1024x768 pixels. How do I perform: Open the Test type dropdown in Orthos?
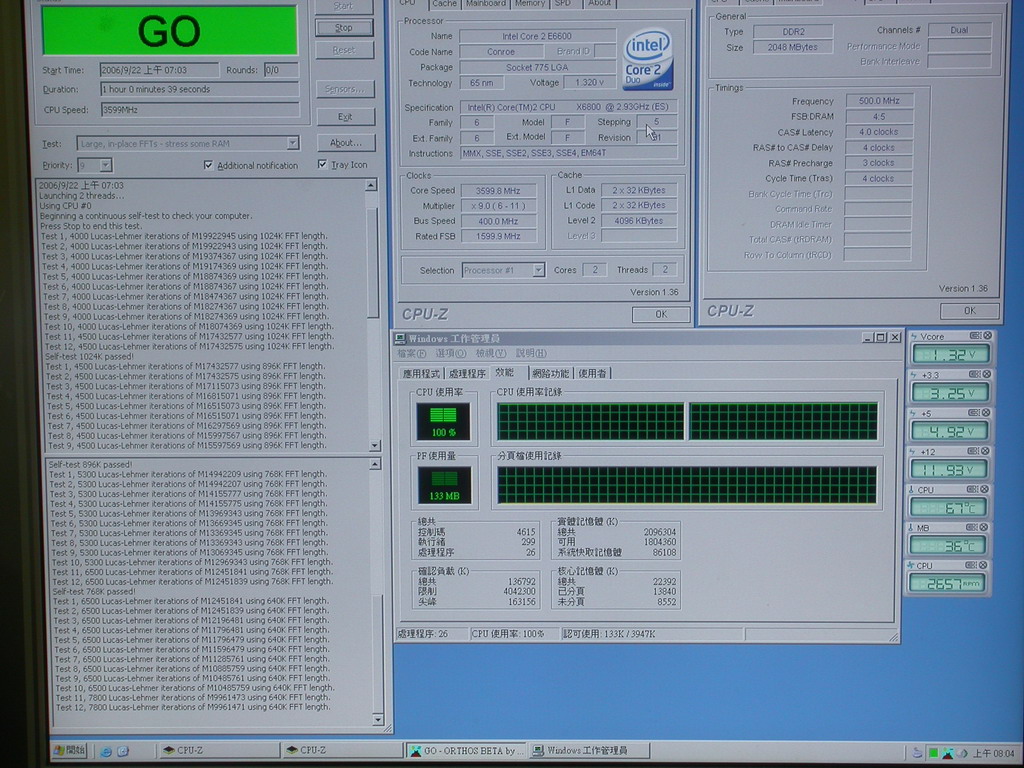click(293, 143)
